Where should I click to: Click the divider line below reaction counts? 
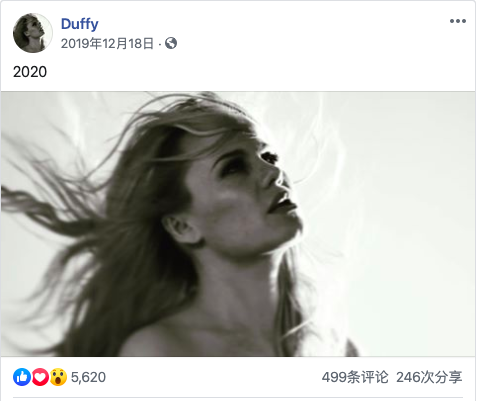coord(238,397)
